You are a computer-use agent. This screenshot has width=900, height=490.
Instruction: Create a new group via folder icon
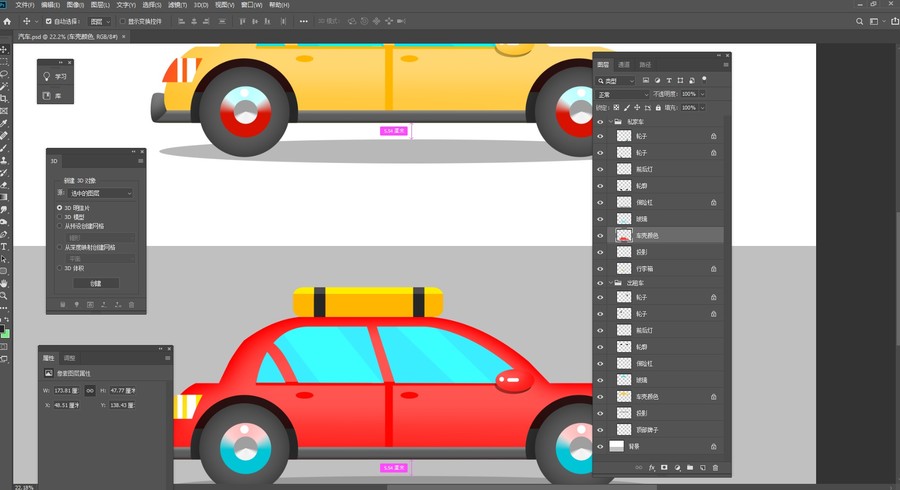690,468
